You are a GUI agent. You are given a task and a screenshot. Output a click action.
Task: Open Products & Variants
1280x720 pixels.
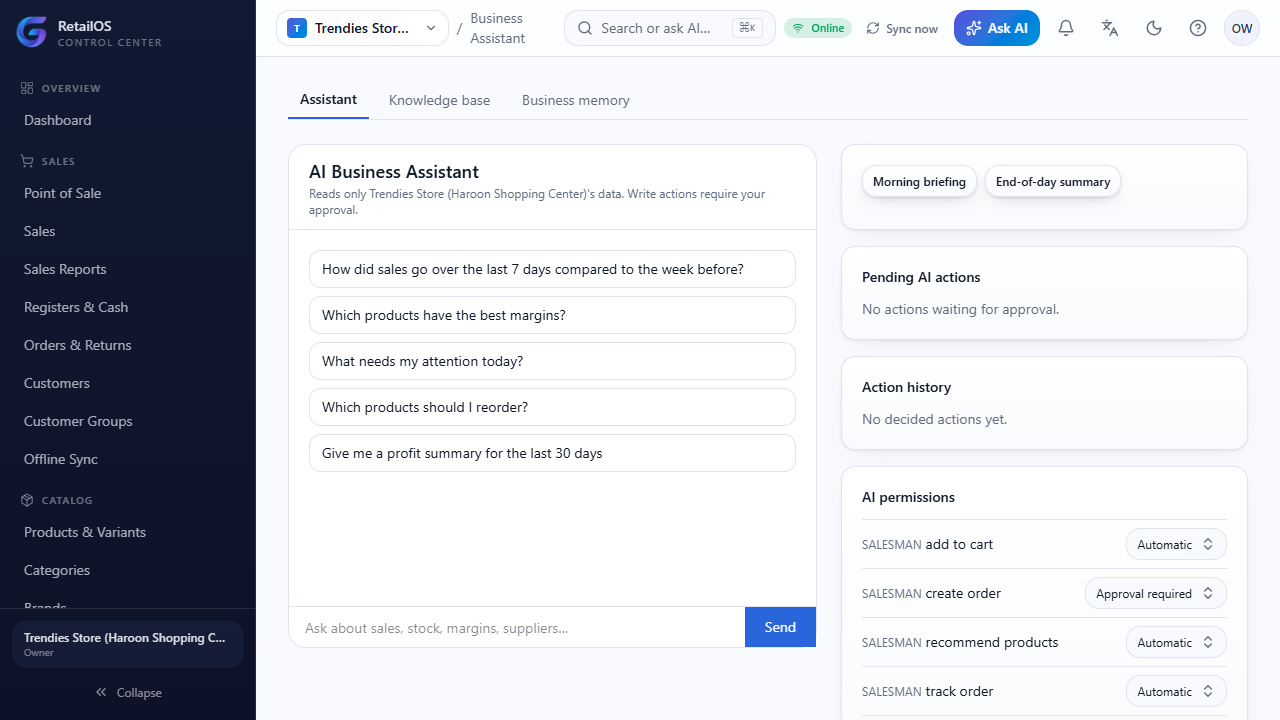click(128, 532)
